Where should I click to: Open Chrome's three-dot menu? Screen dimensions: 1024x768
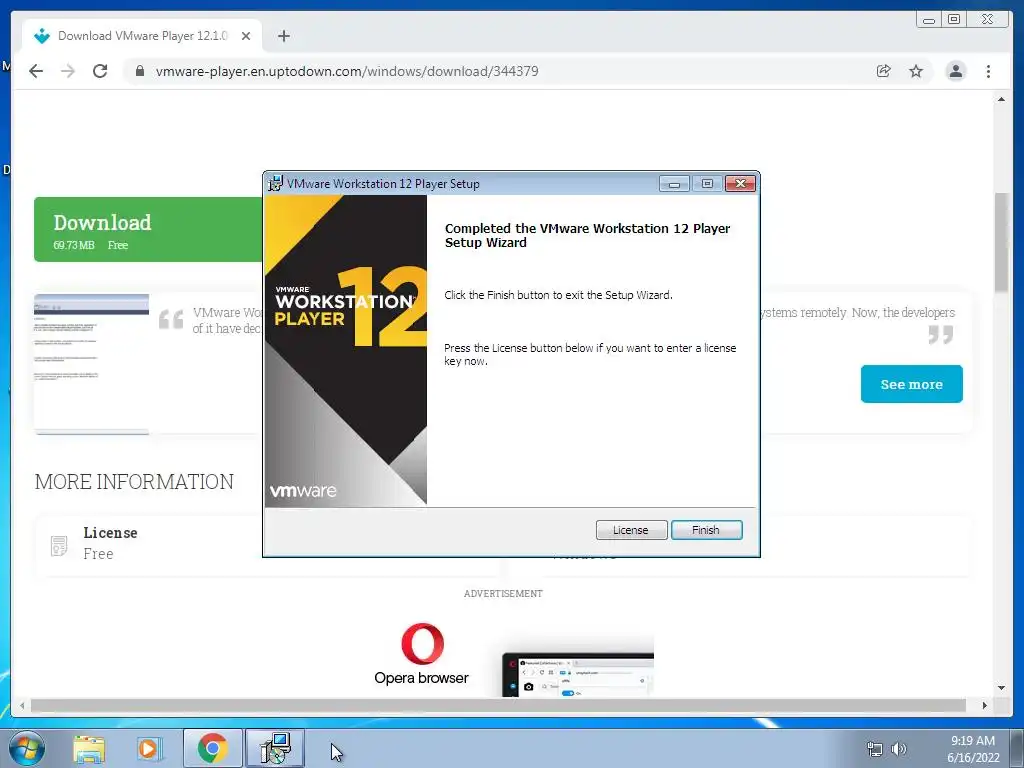[988, 71]
